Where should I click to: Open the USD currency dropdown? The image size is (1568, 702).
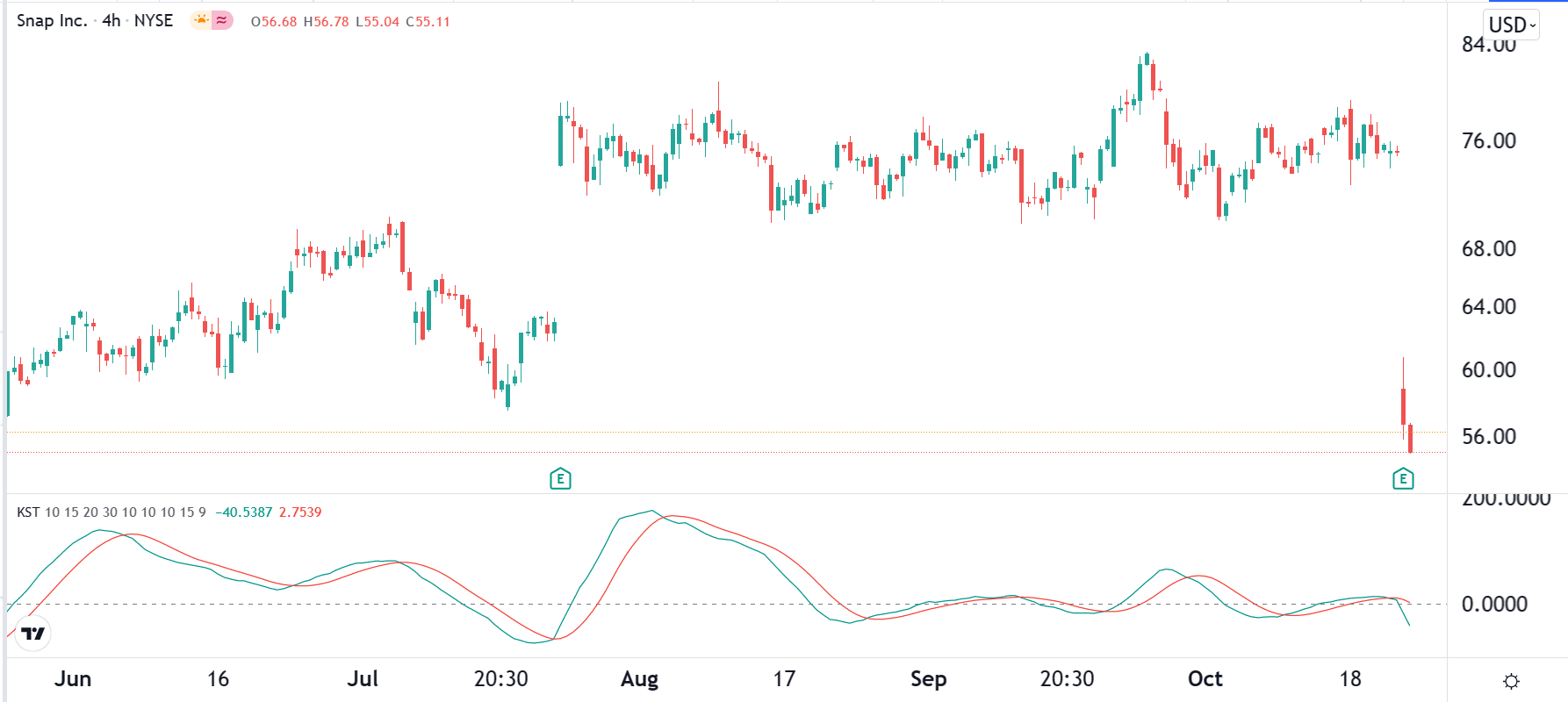(1512, 25)
